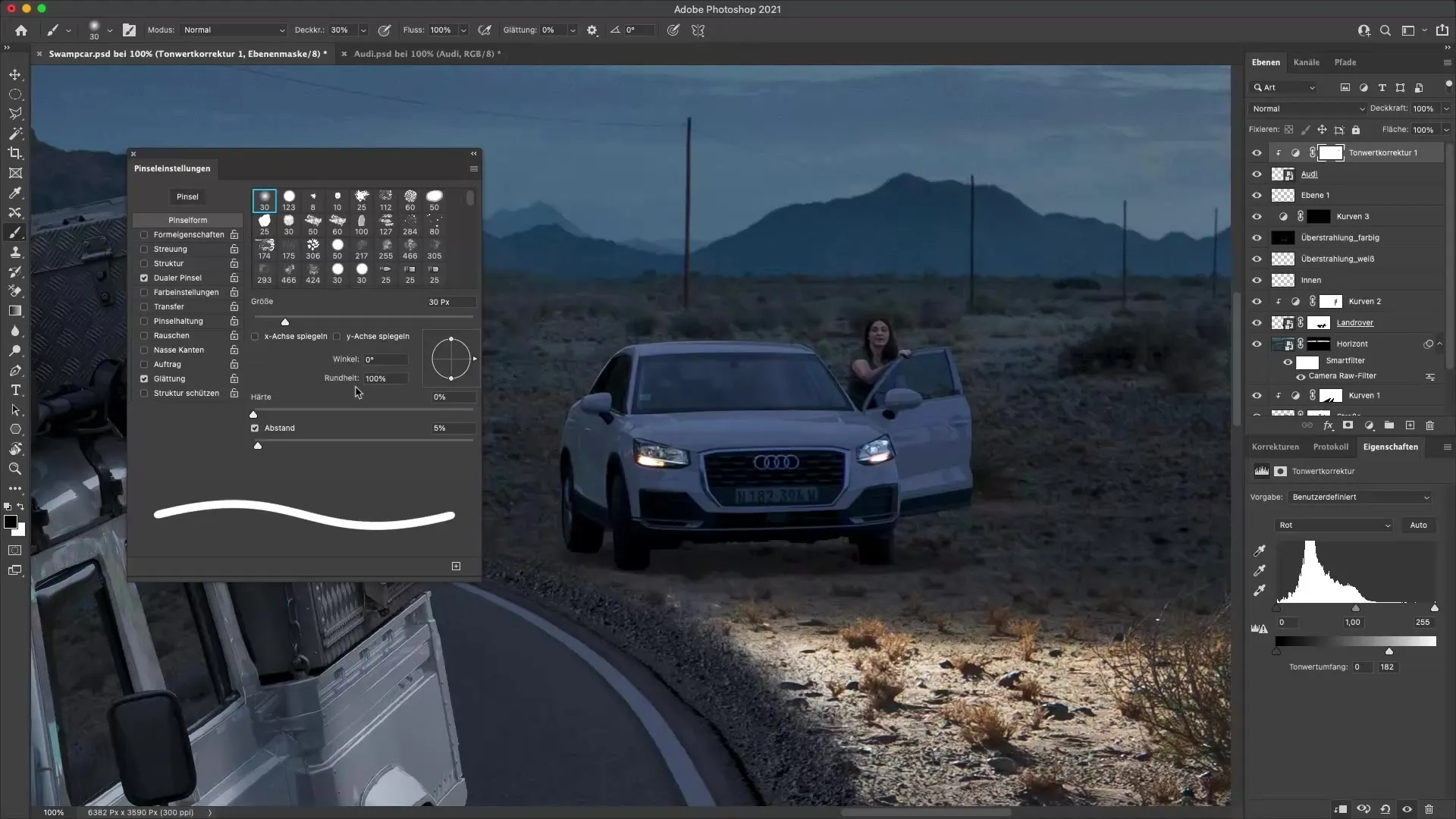
Task: Hide the Audi layer
Action: (1257, 174)
